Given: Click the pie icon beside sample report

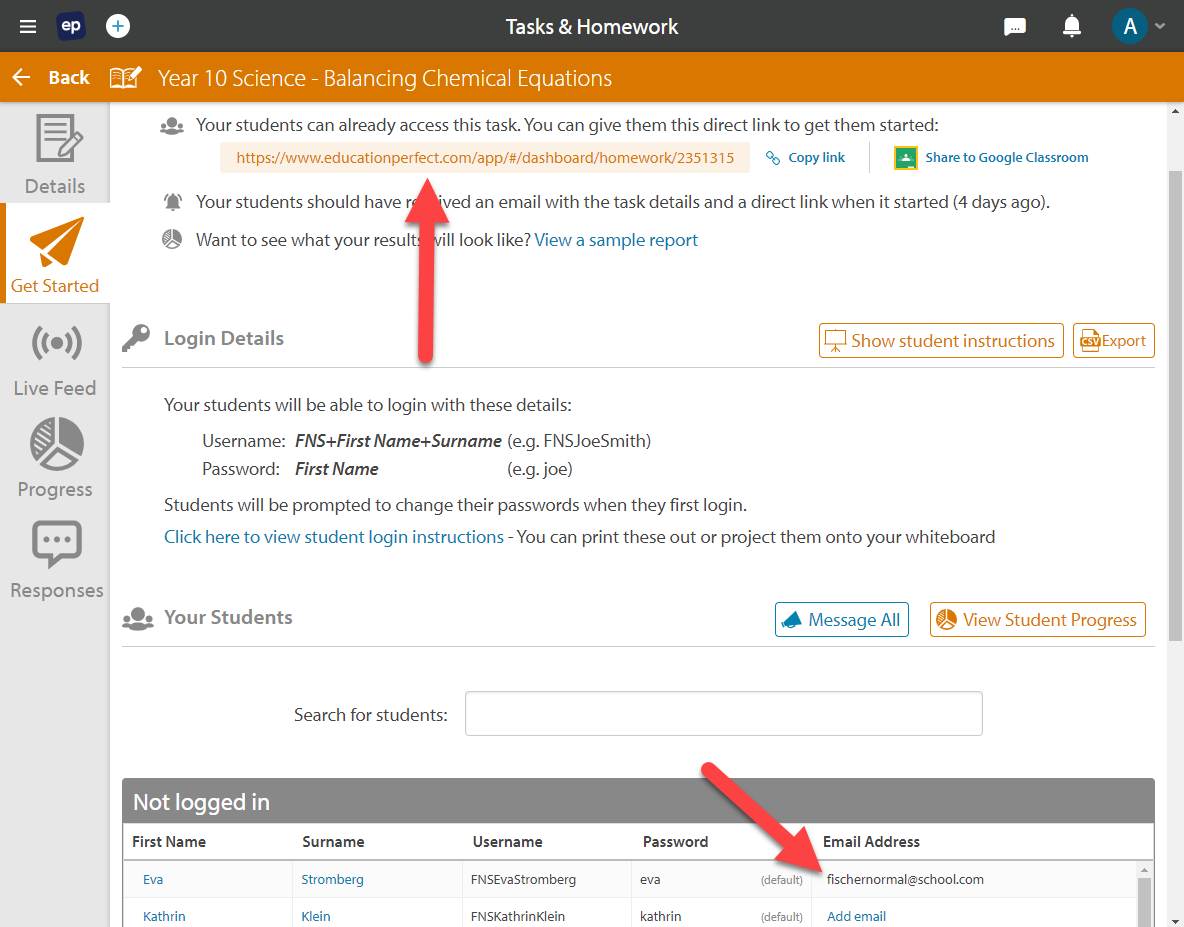Looking at the screenshot, I should click(172, 240).
